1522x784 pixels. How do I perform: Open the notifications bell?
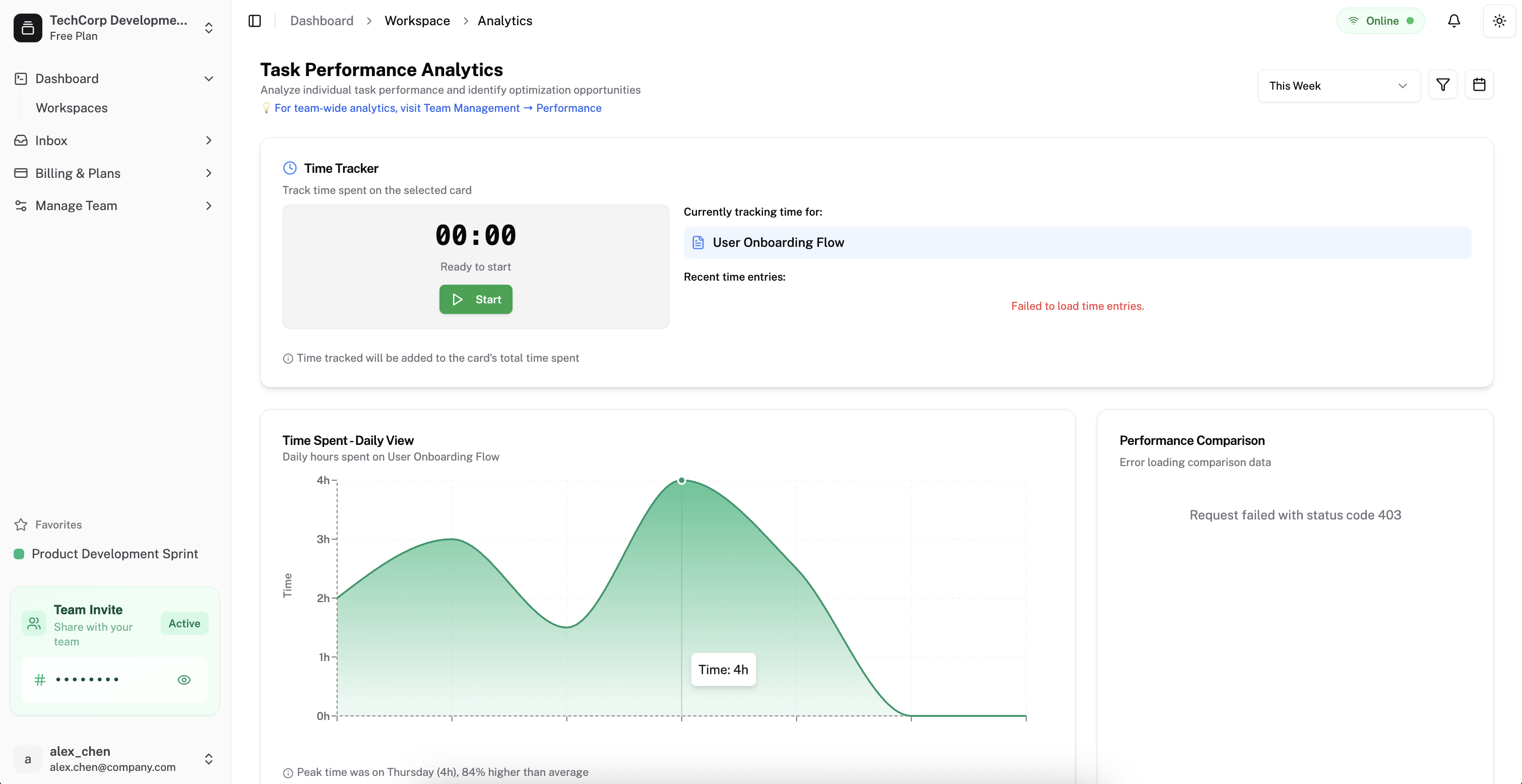(1453, 20)
